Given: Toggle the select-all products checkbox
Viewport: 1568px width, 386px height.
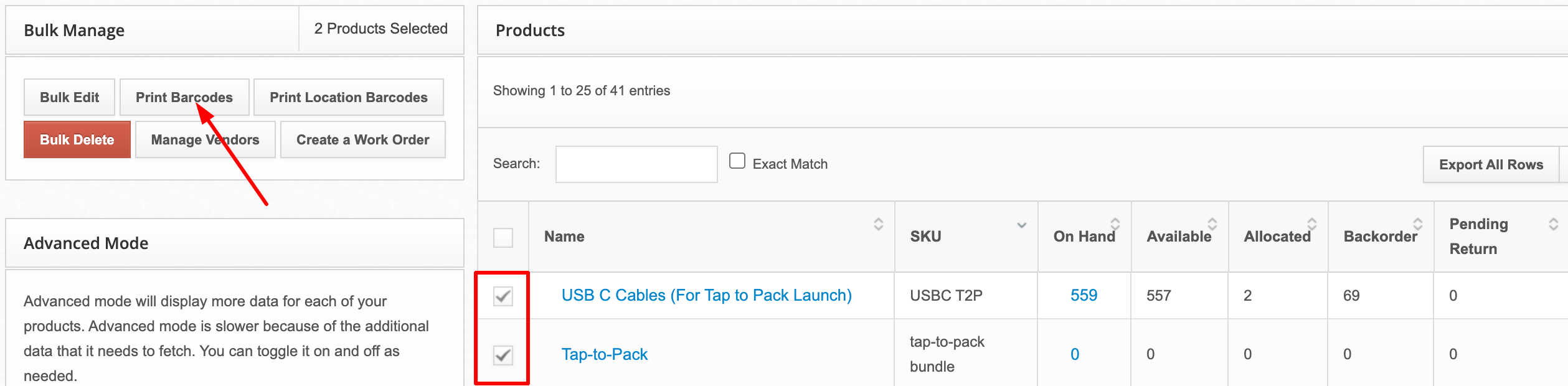Looking at the screenshot, I should 503,238.
